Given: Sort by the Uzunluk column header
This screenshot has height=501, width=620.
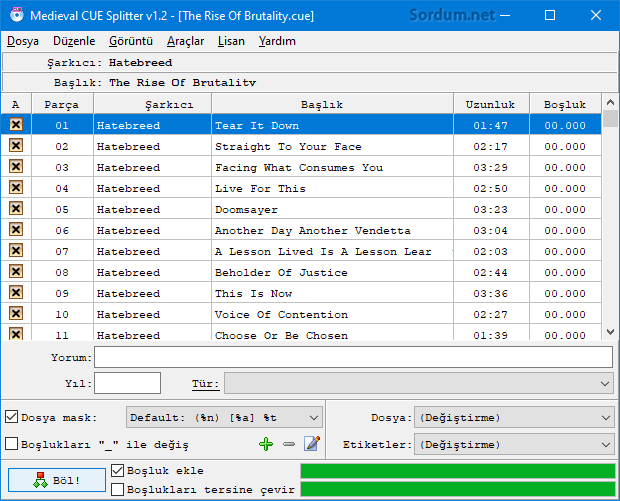Looking at the screenshot, I should pos(491,104).
